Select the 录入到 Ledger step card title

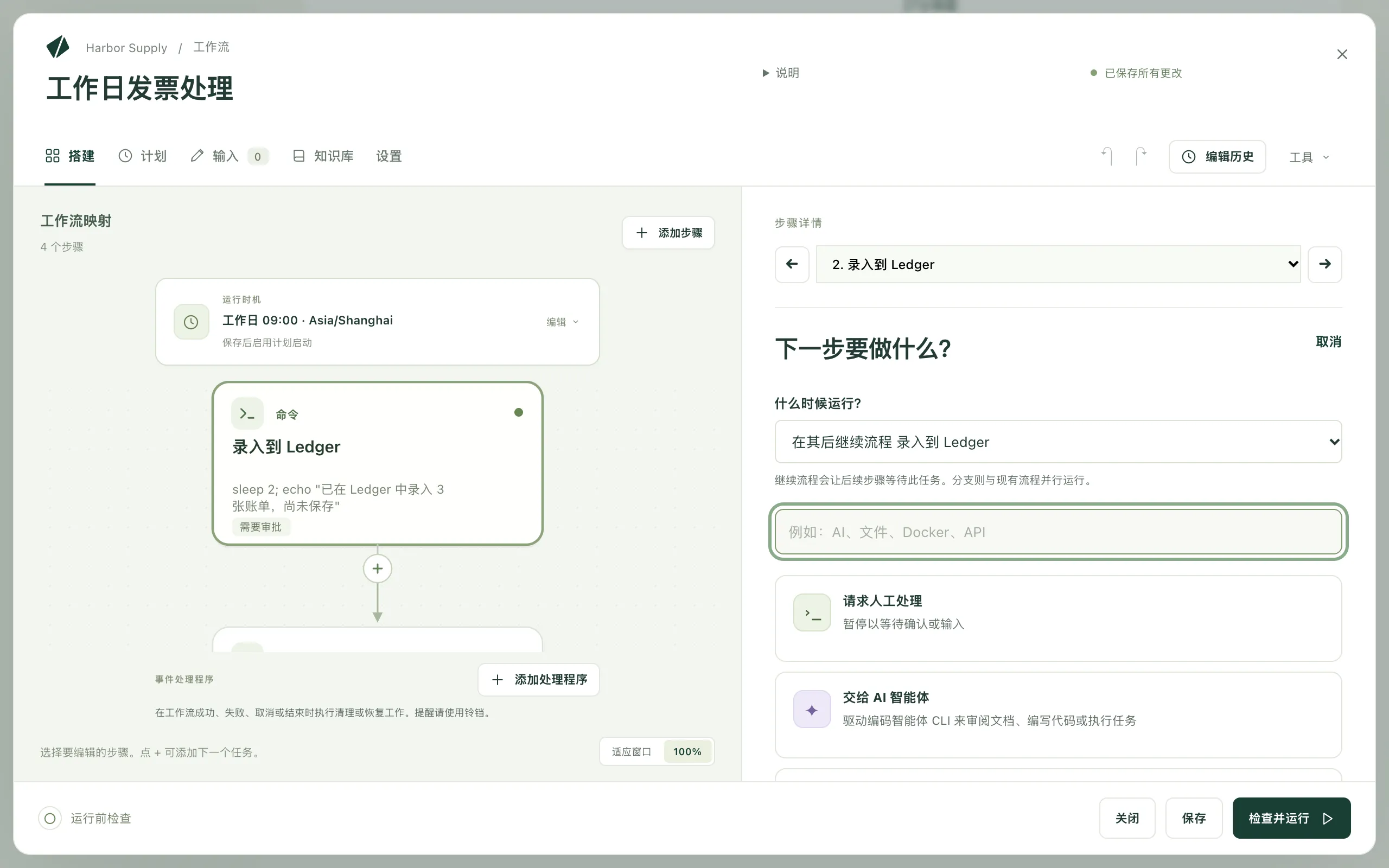coord(286,446)
